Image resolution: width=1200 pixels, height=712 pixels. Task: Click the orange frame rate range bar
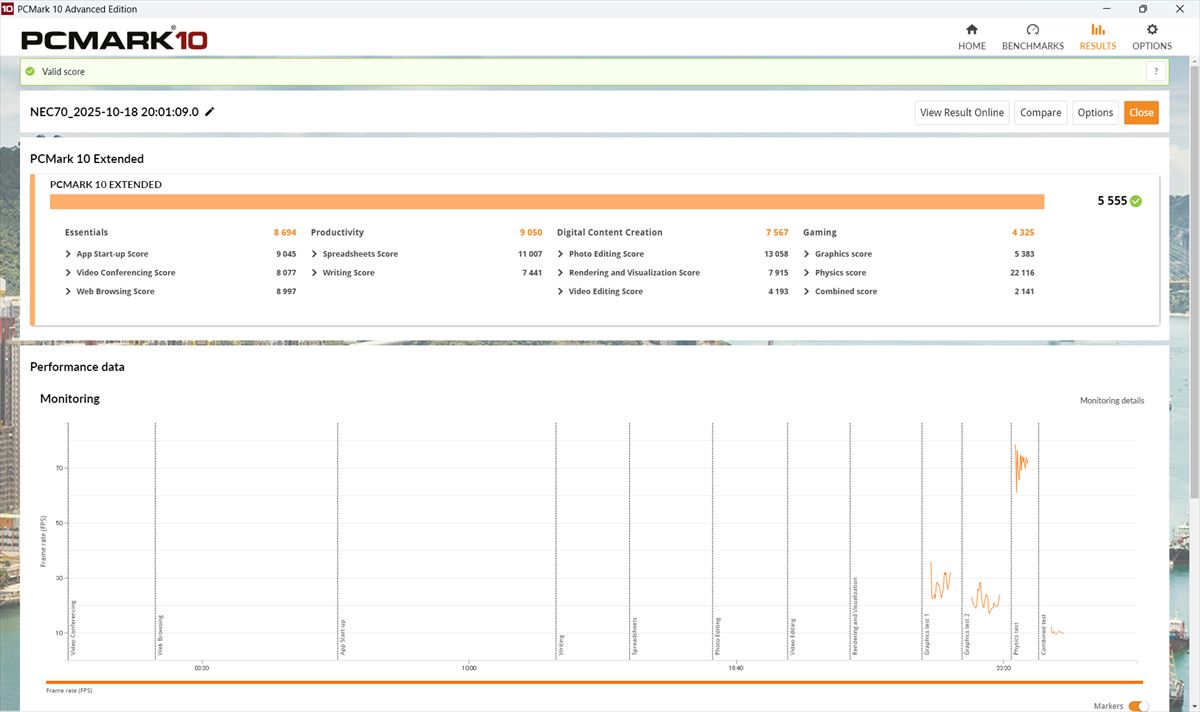597,683
